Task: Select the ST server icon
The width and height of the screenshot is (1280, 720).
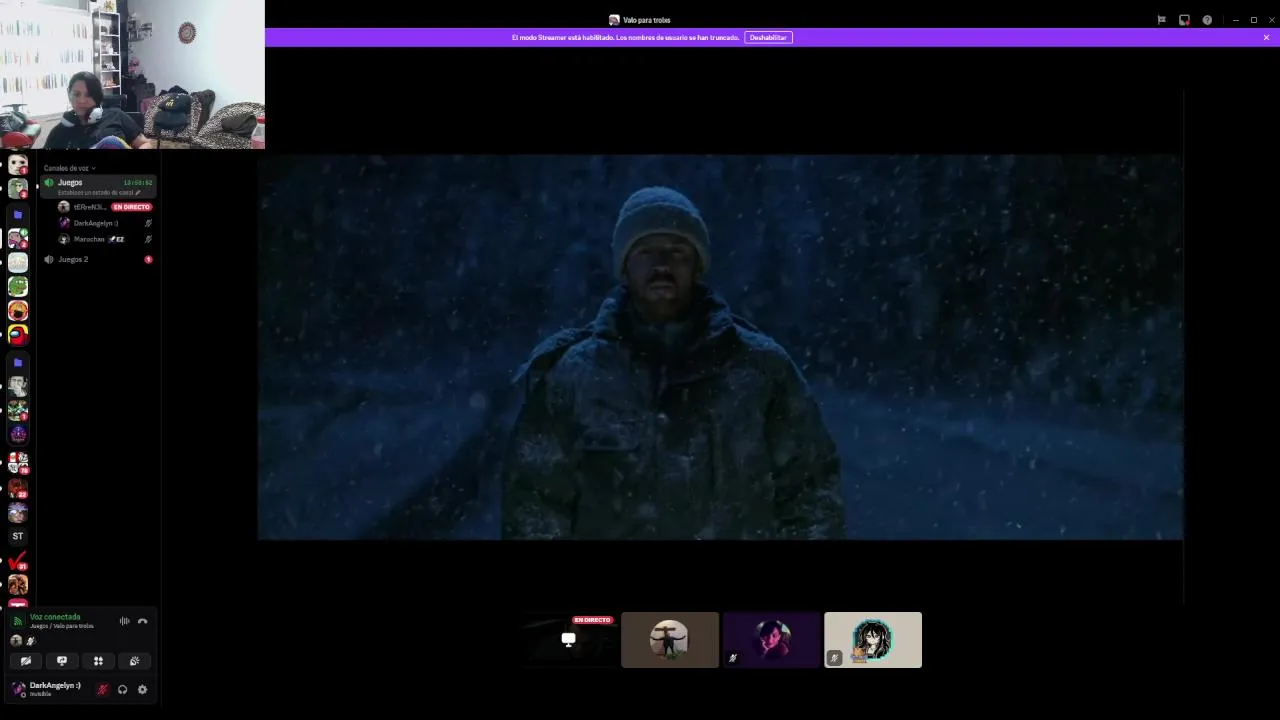Action: click(18, 536)
